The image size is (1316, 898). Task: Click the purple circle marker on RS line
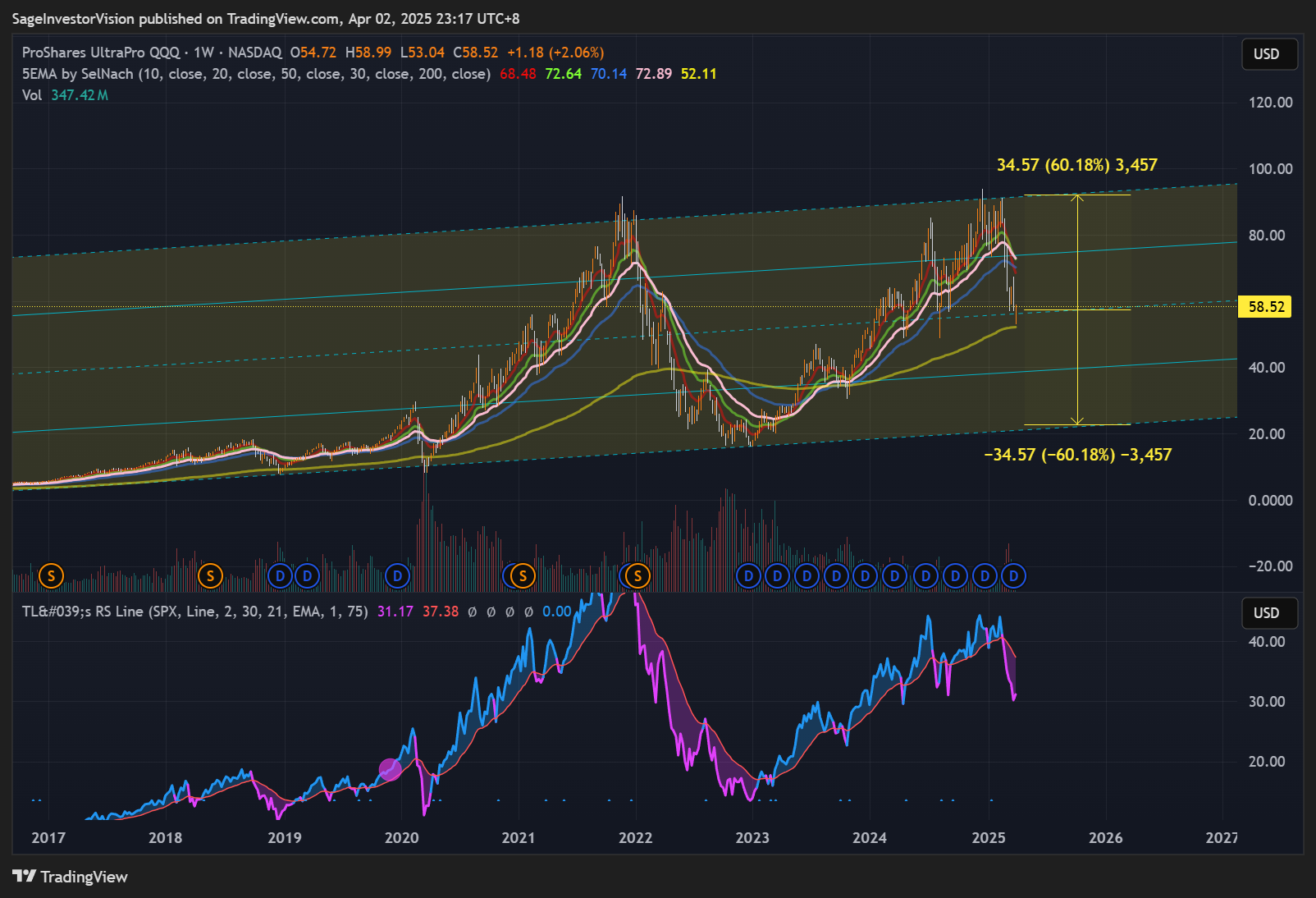(391, 769)
